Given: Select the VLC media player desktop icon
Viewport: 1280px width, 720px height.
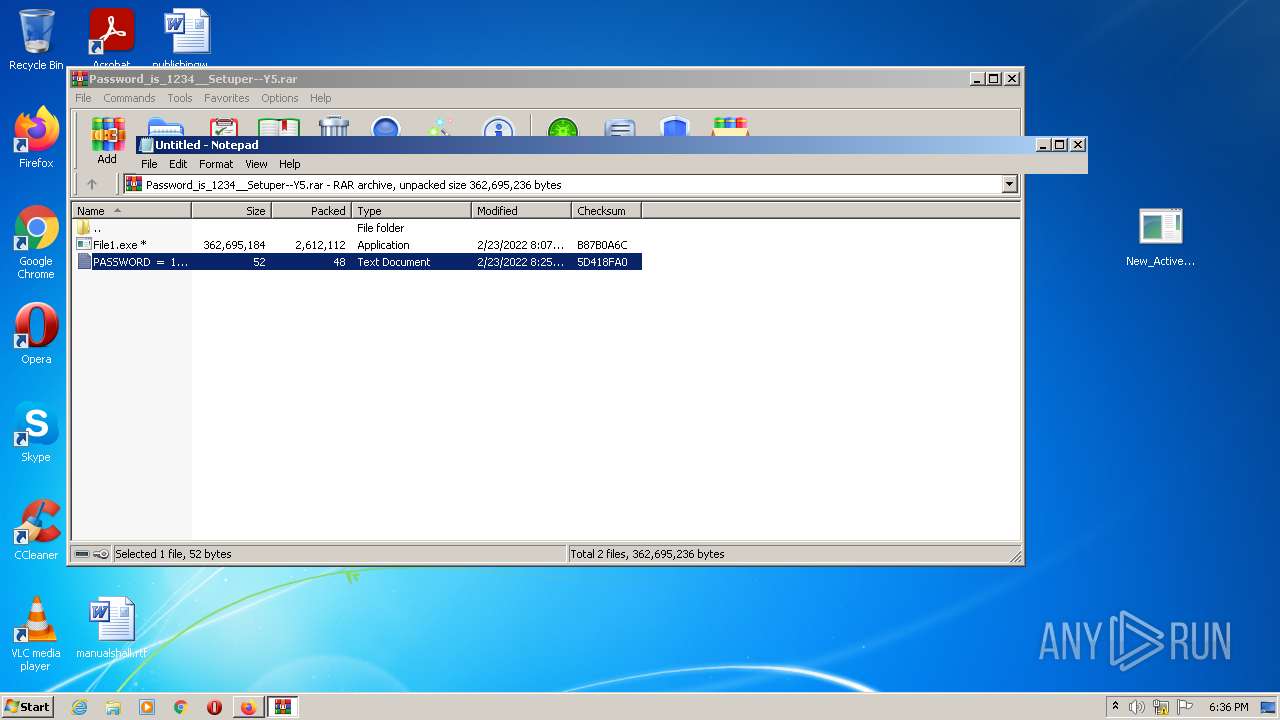Looking at the screenshot, I should pos(36,634).
